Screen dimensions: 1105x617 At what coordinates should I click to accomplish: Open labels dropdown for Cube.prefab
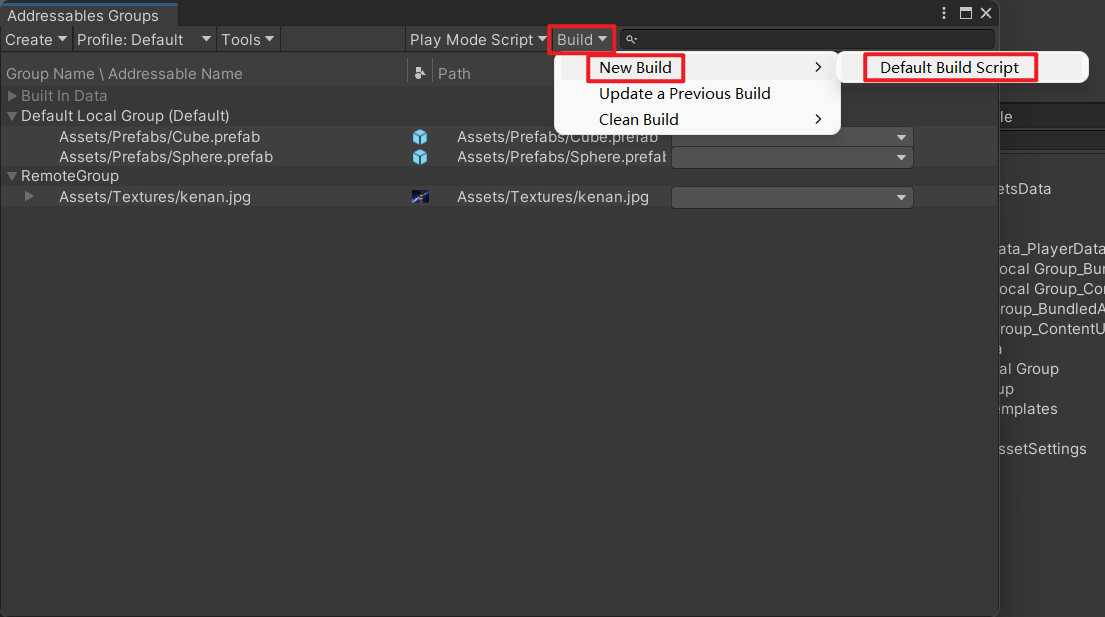pyautogui.click(x=792, y=137)
